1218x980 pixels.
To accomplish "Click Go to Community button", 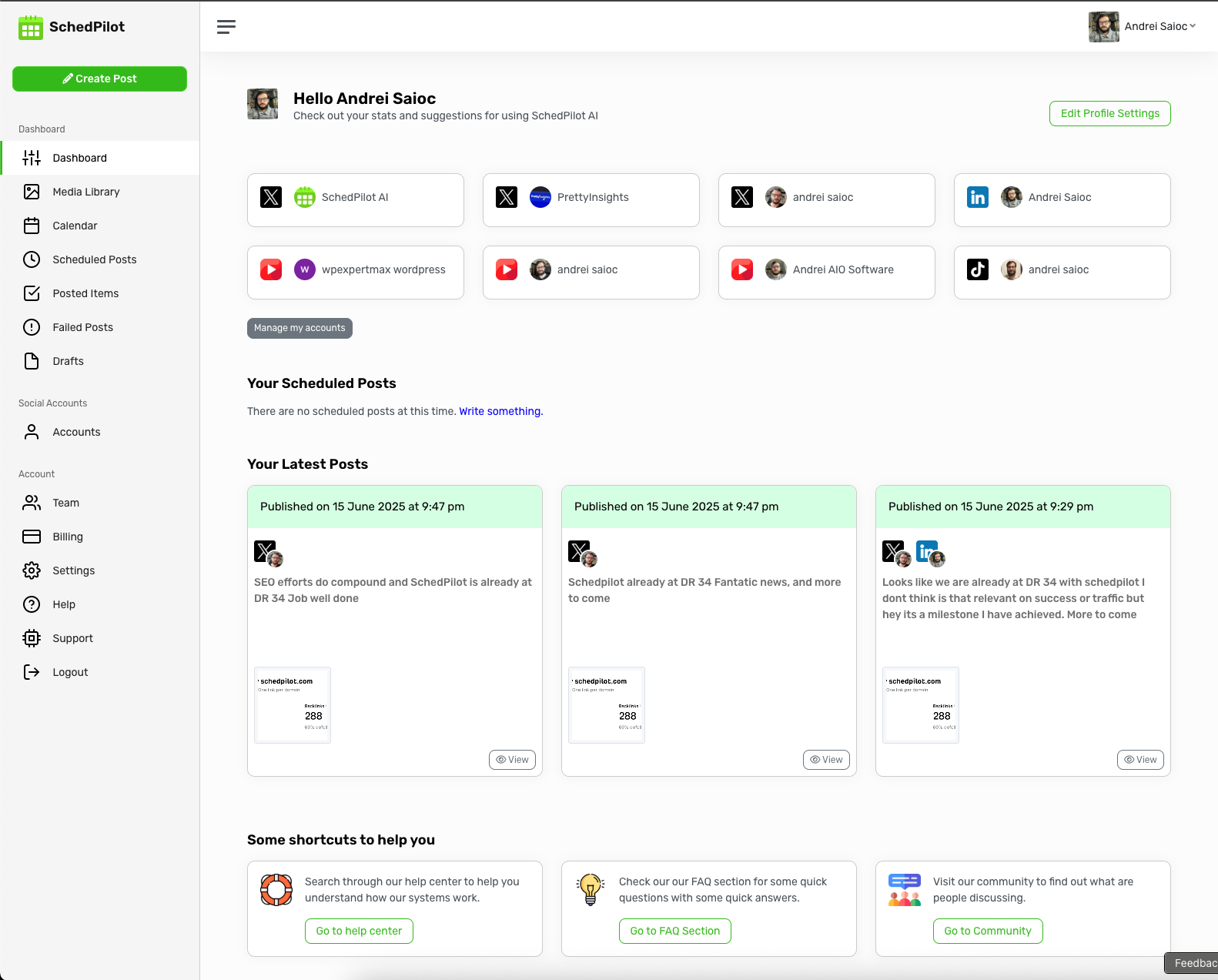I will [x=988, y=931].
